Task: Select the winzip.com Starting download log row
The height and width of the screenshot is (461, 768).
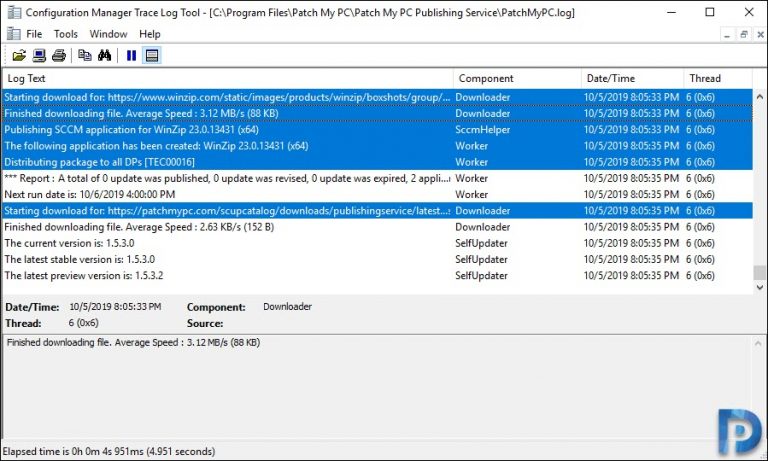Action: [377, 97]
